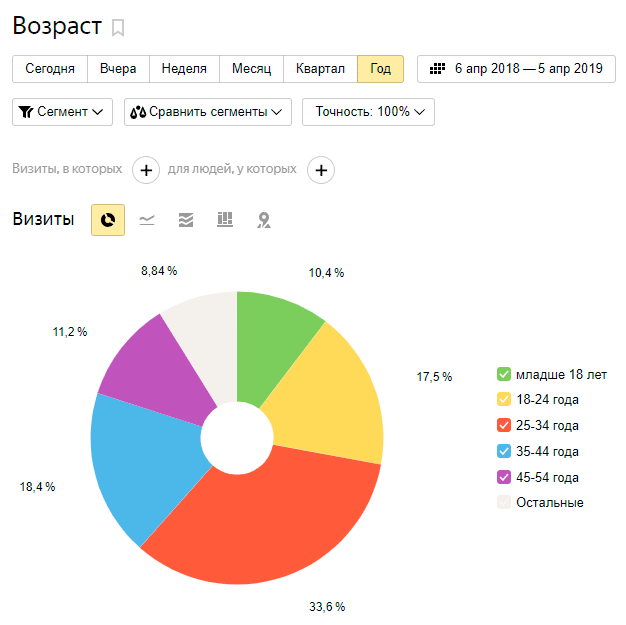The width and height of the screenshot is (626, 625).
Task: Add visit condition plus button
Action: coord(146,170)
